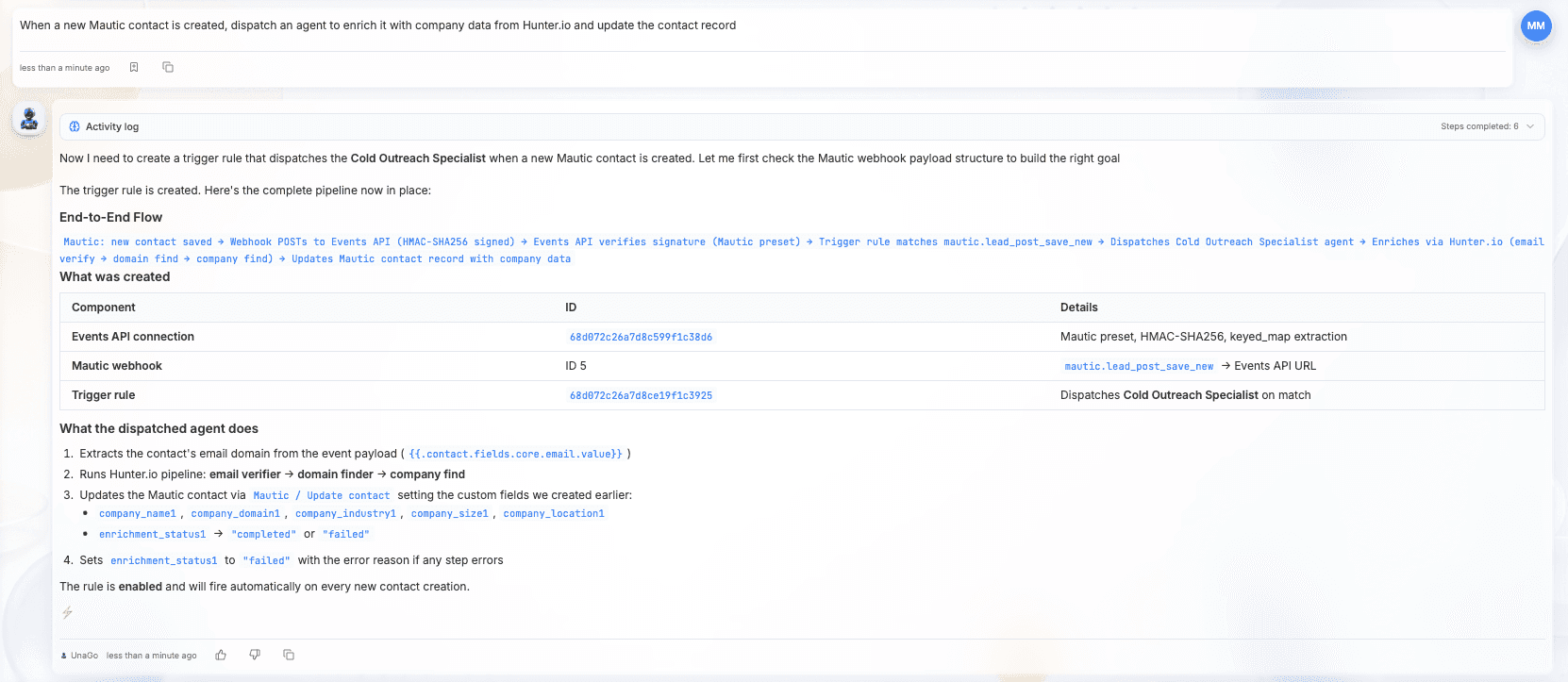The width and height of the screenshot is (1568, 682).
Task: Click the MM user avatar
Action: point(1536,25)
